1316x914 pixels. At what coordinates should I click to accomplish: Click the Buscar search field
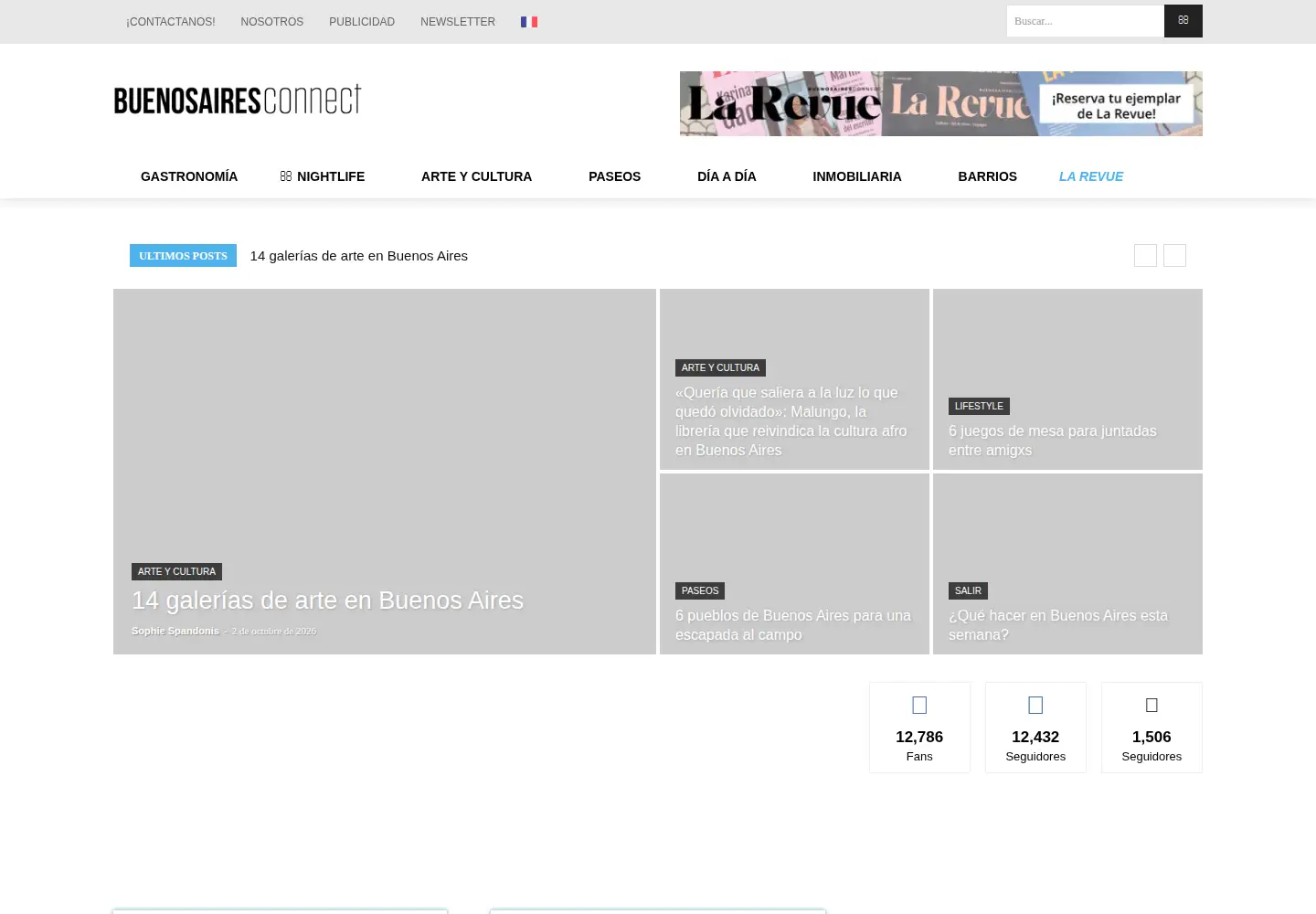(x=1085, y=21)
